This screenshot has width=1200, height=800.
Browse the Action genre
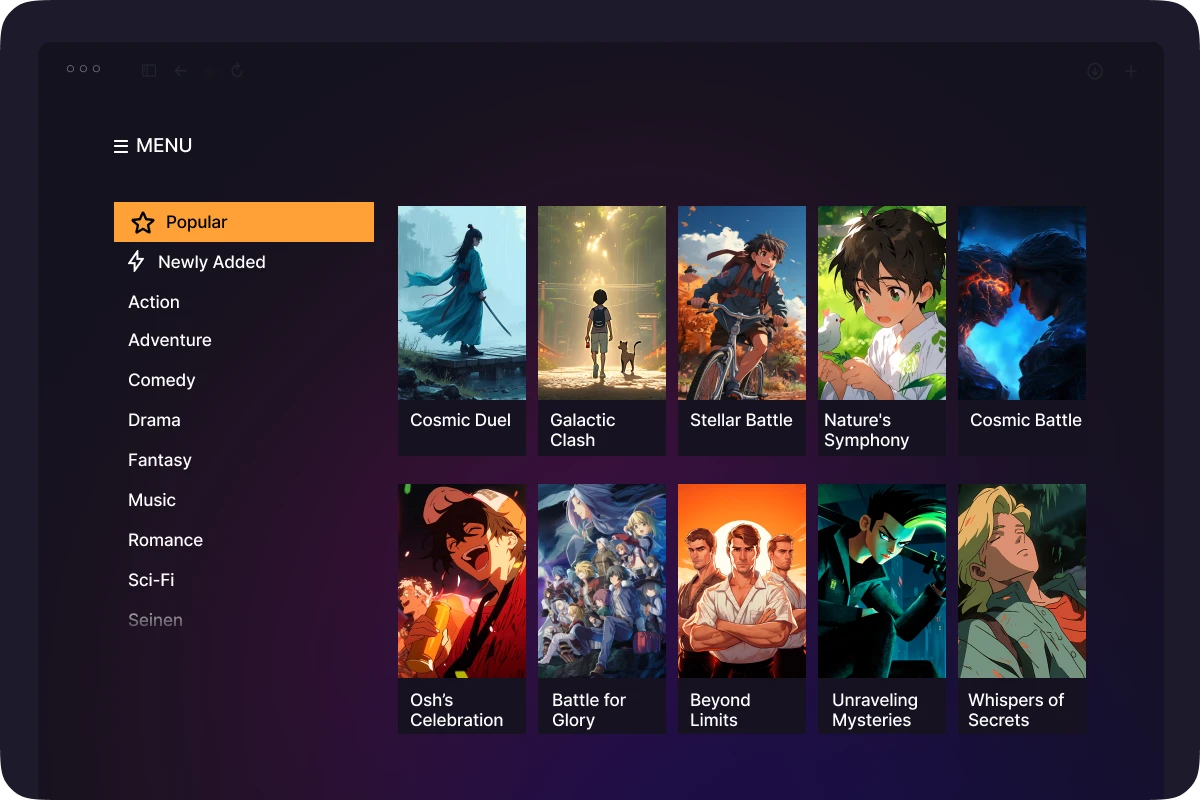(x=154, y=301)
